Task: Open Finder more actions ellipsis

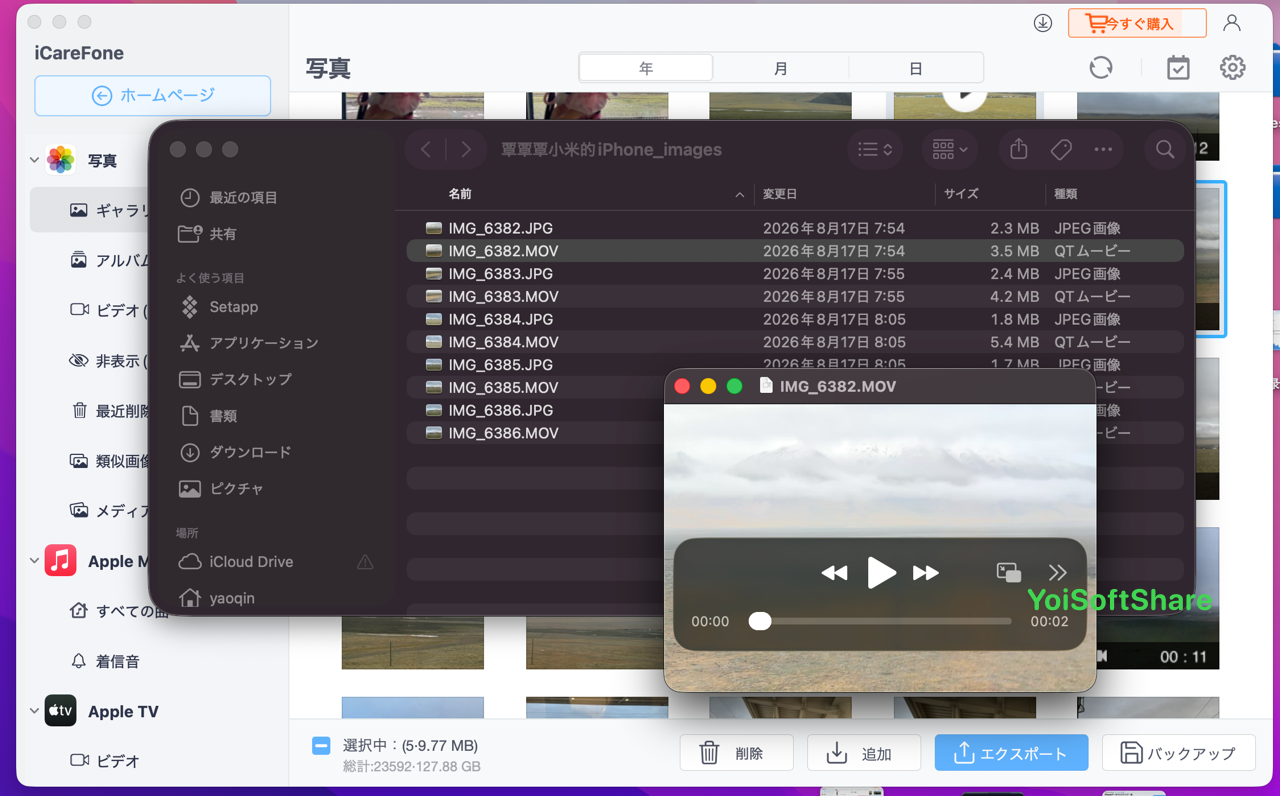Action: tap(1103, 149)
